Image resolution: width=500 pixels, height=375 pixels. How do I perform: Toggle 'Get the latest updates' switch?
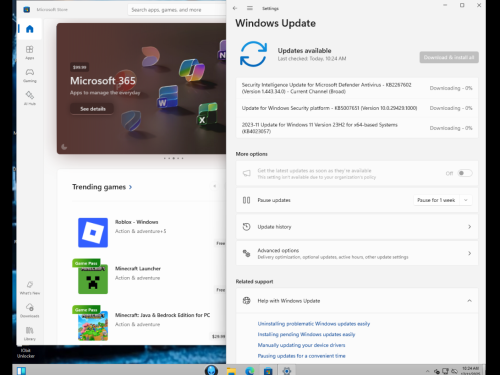(465, 173)
